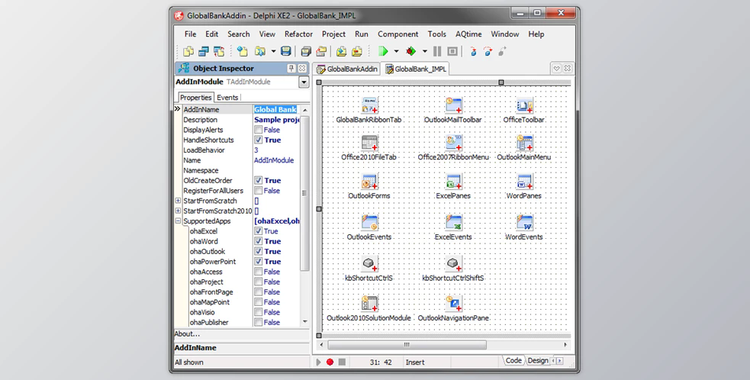Uncheck the ohaExcel checkbox
Screen dimensions: 750x380
pyautogui.click(x=258, y=231)
